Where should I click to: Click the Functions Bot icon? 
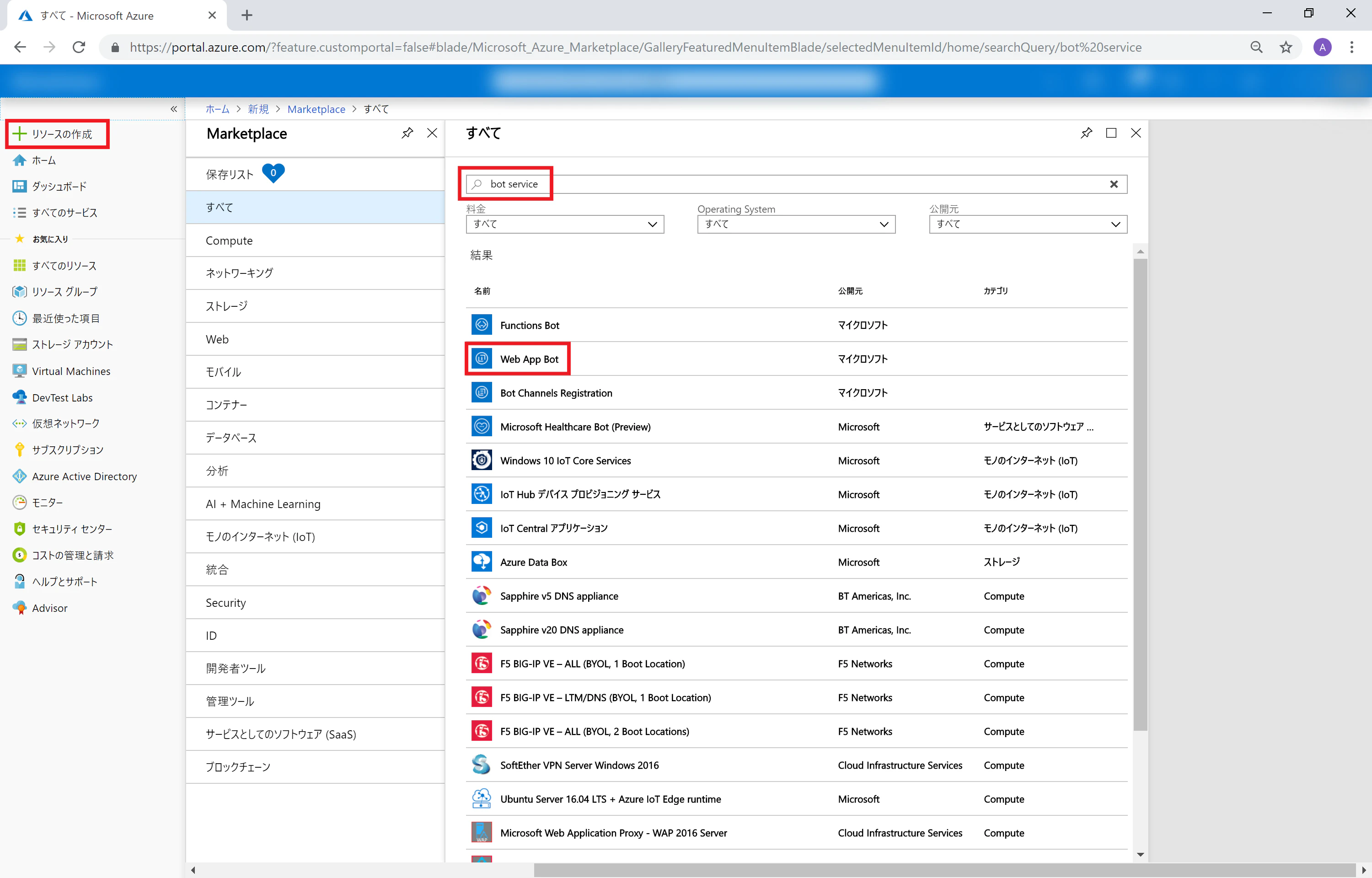coord(482,325)
